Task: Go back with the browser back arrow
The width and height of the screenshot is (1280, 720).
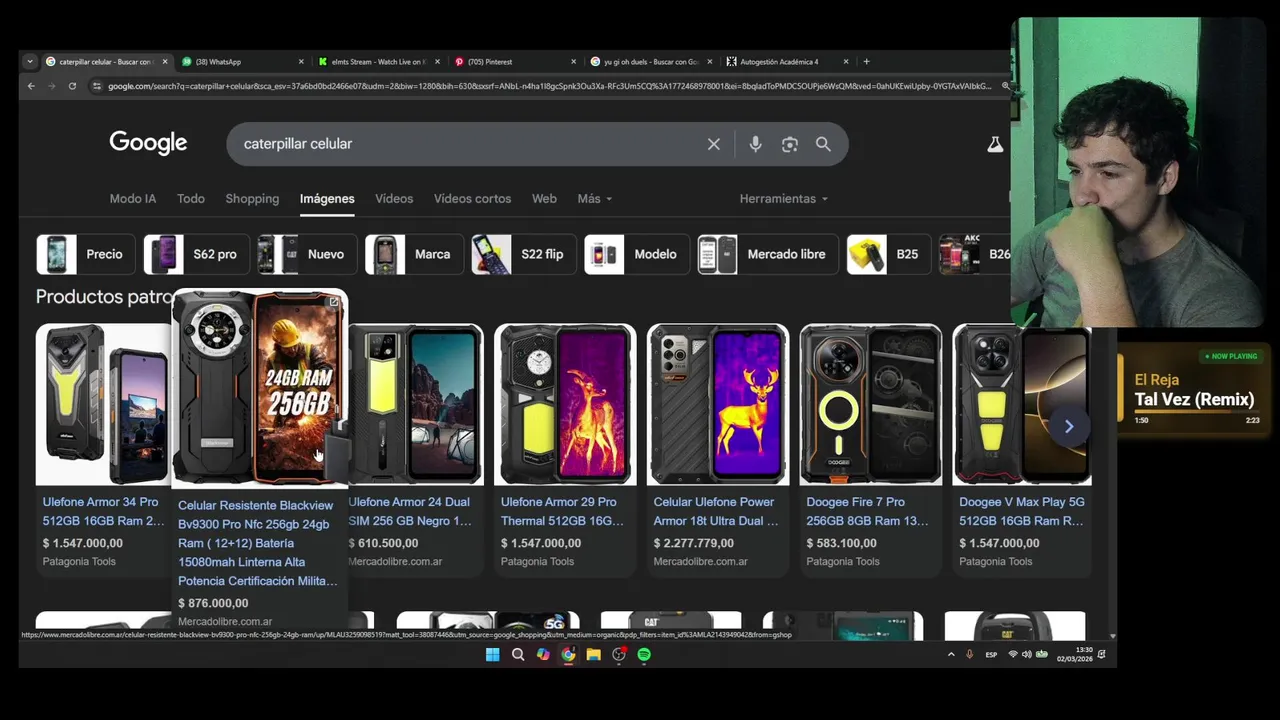Action: [x=31, y=86]
